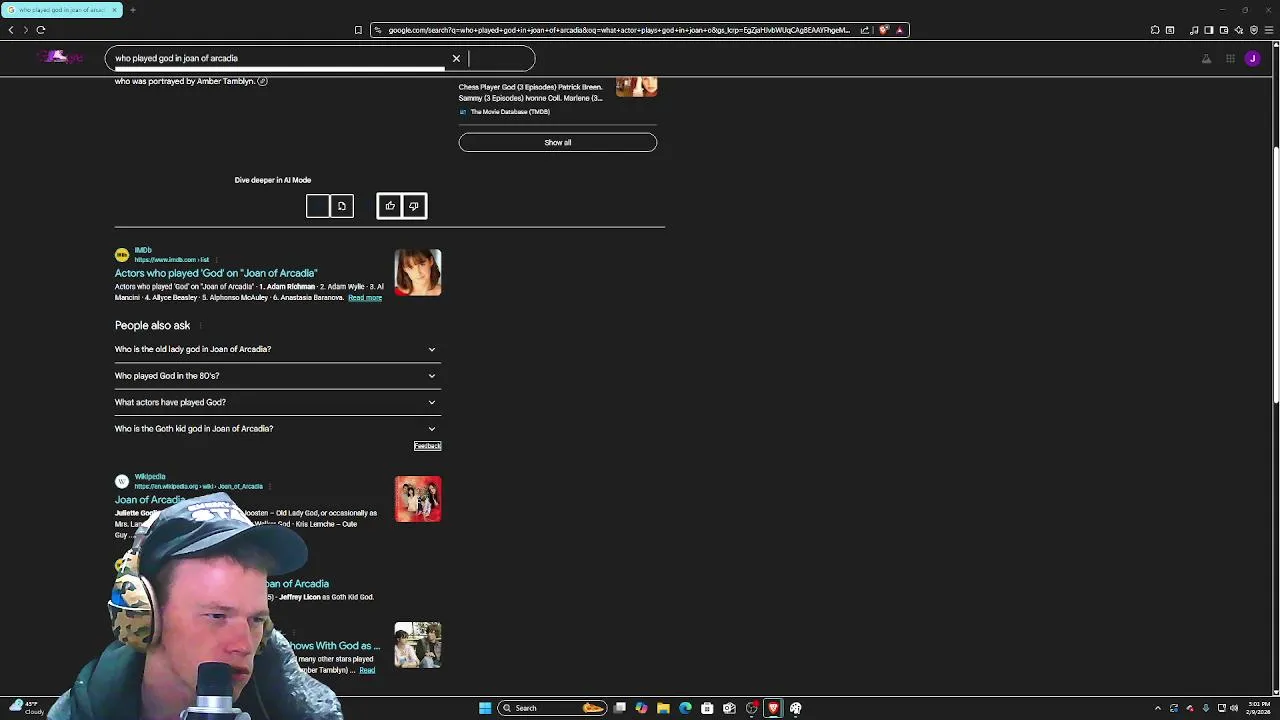
Task: Close the current browser tab
Action: (x=114, y=10)
